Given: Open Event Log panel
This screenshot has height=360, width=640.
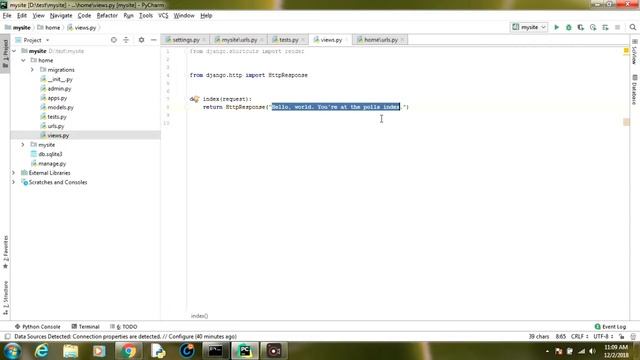Looking at the screenshot, I should coord(610,327).
